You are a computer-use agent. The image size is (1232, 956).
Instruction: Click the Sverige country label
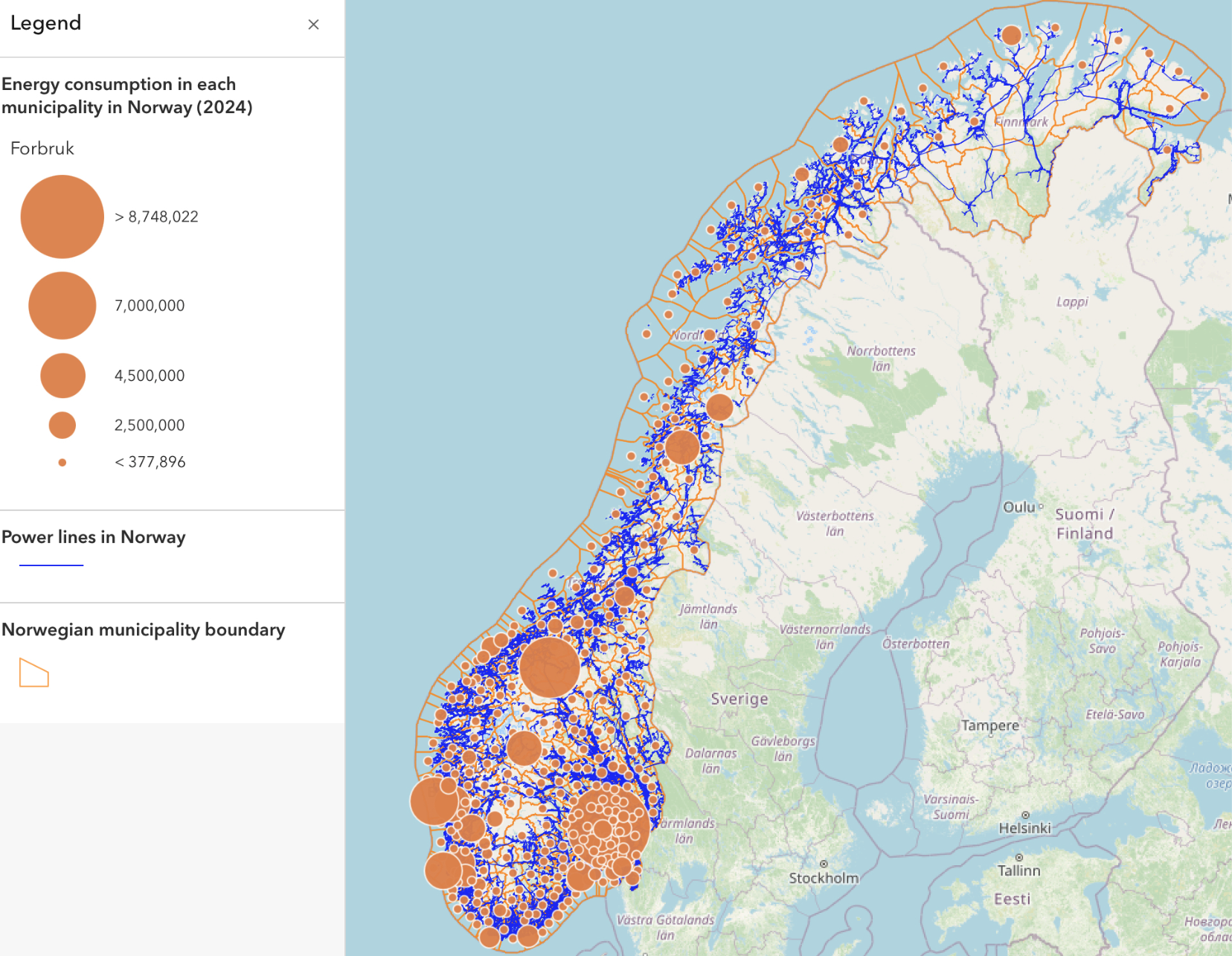click(x=739, y=699)
